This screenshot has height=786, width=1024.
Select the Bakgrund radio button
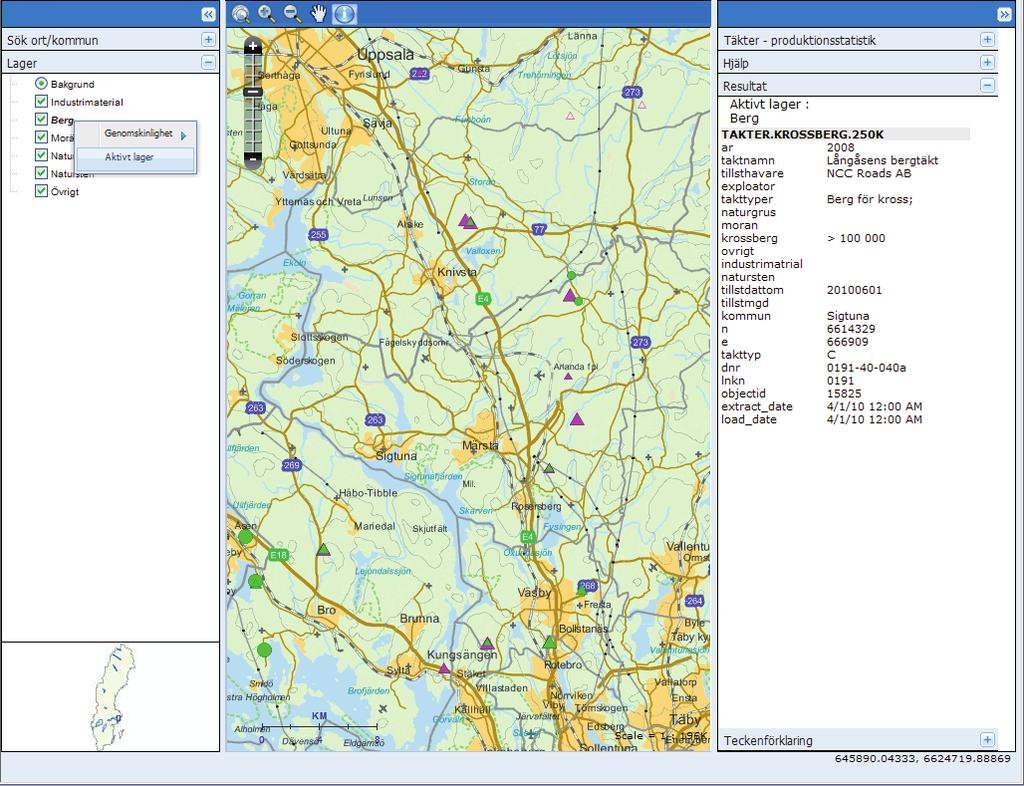[41, 84]
